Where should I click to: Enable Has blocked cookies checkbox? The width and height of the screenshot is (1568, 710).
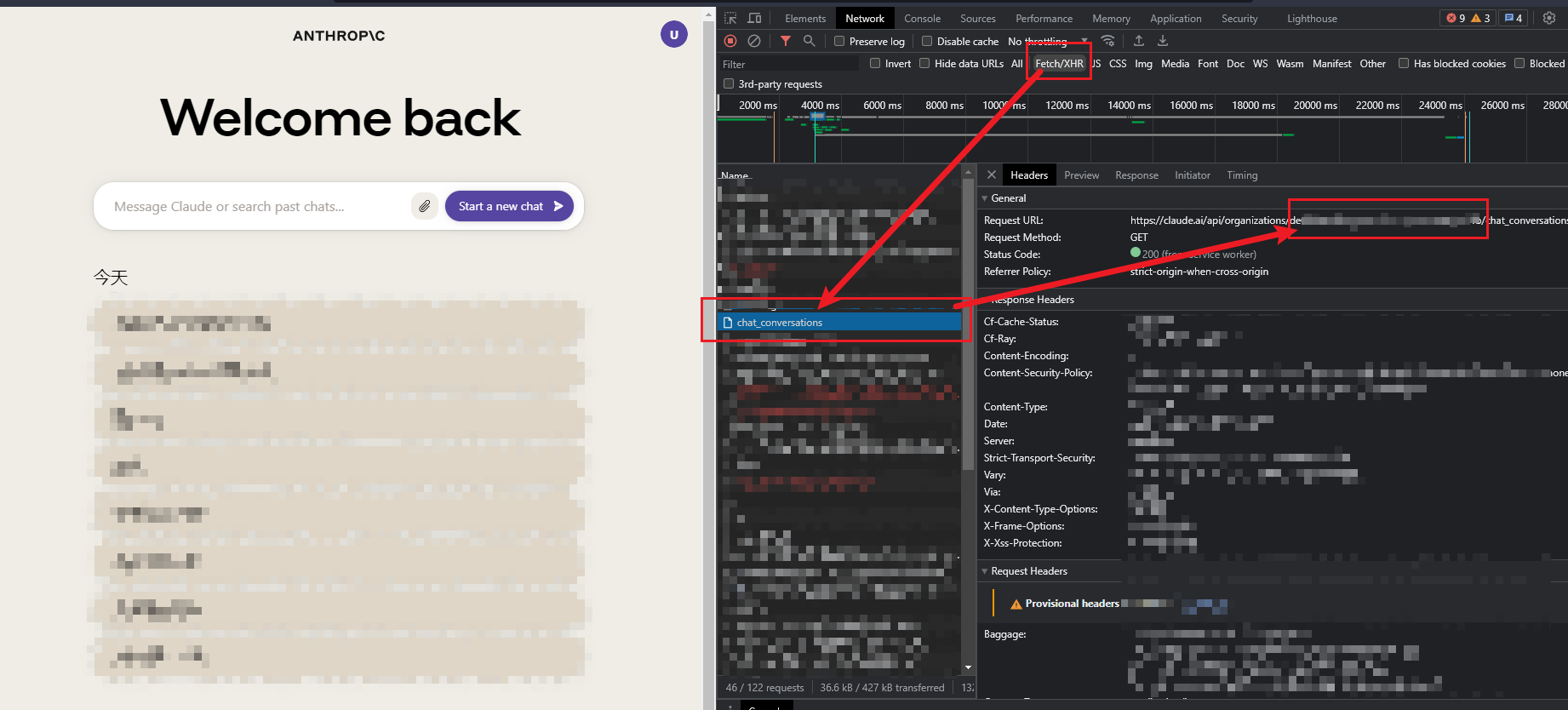click(x=1404, y=63)
